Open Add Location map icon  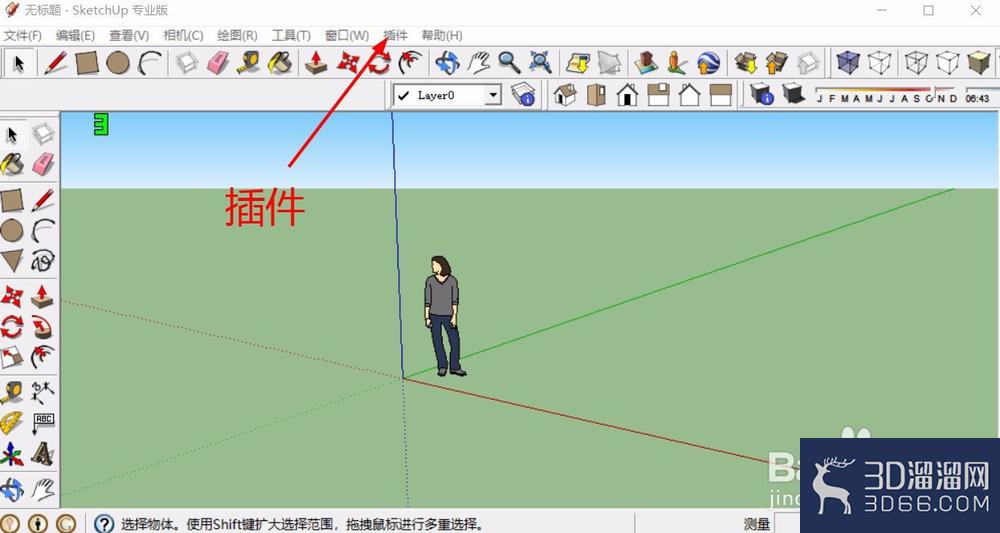pyautogui.click(x=578, y=62)
